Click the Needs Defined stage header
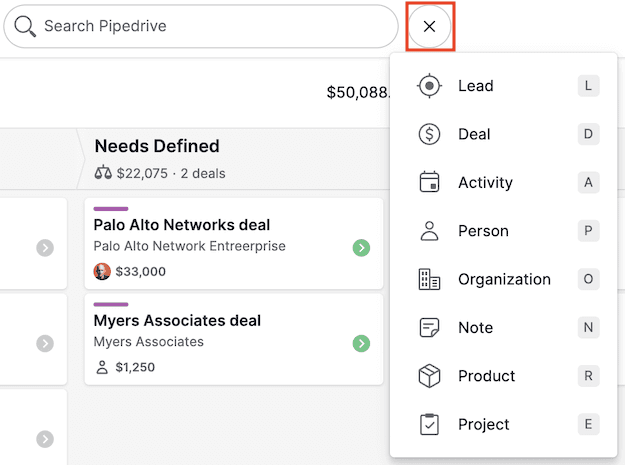Screen dimensions: 625x465 (x=157, y=147)
